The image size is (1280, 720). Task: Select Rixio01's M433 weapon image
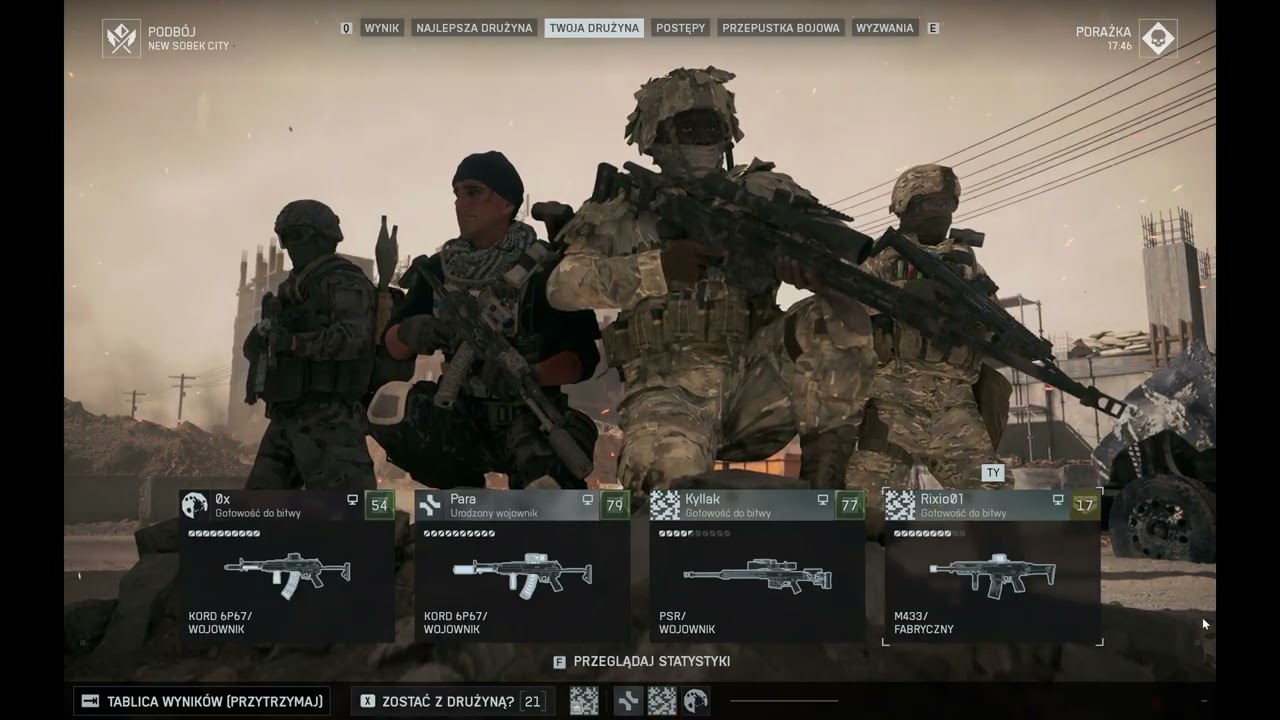pos(992,575)
